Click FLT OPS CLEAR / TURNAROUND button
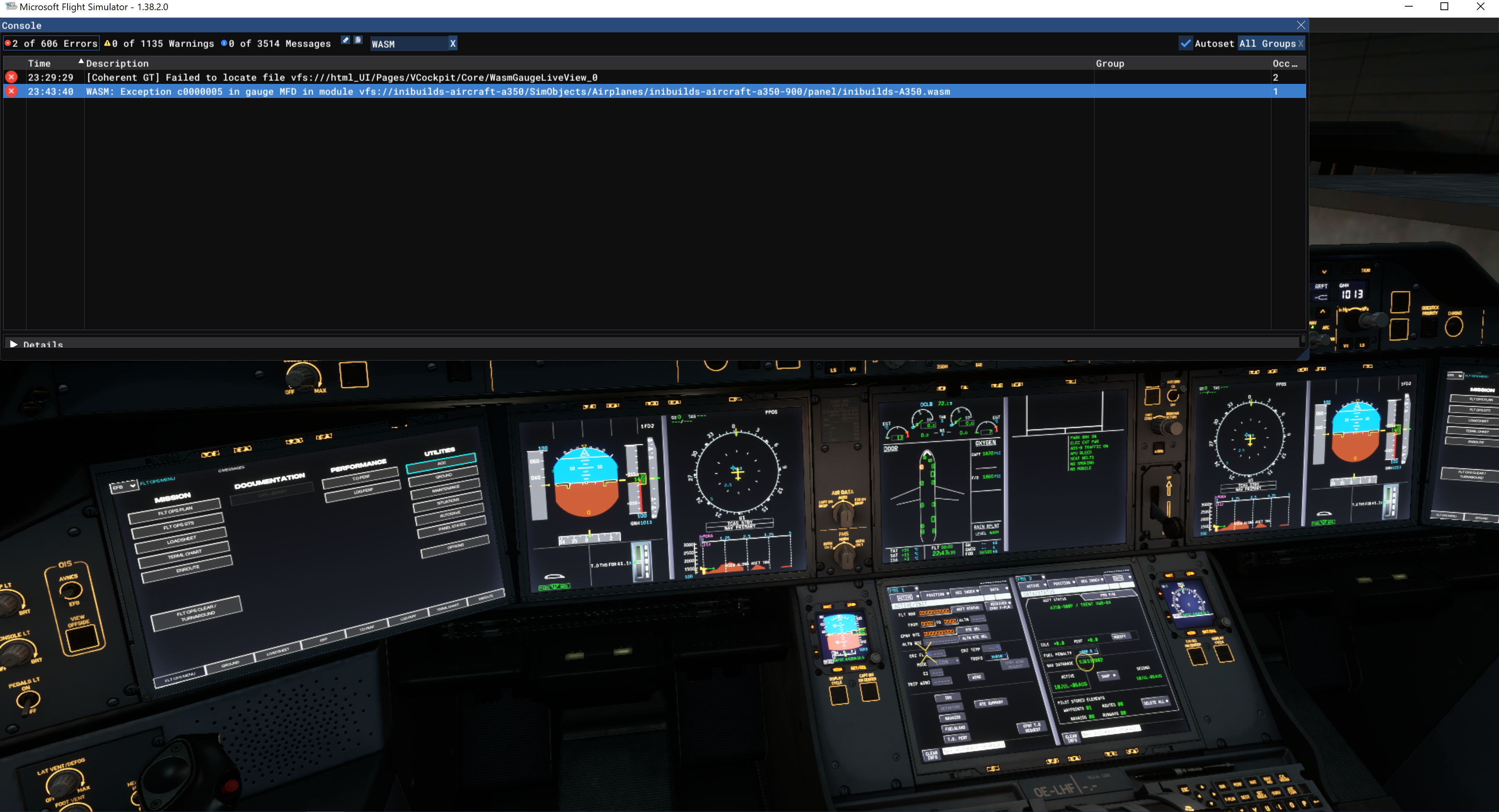 coord(197,613)
